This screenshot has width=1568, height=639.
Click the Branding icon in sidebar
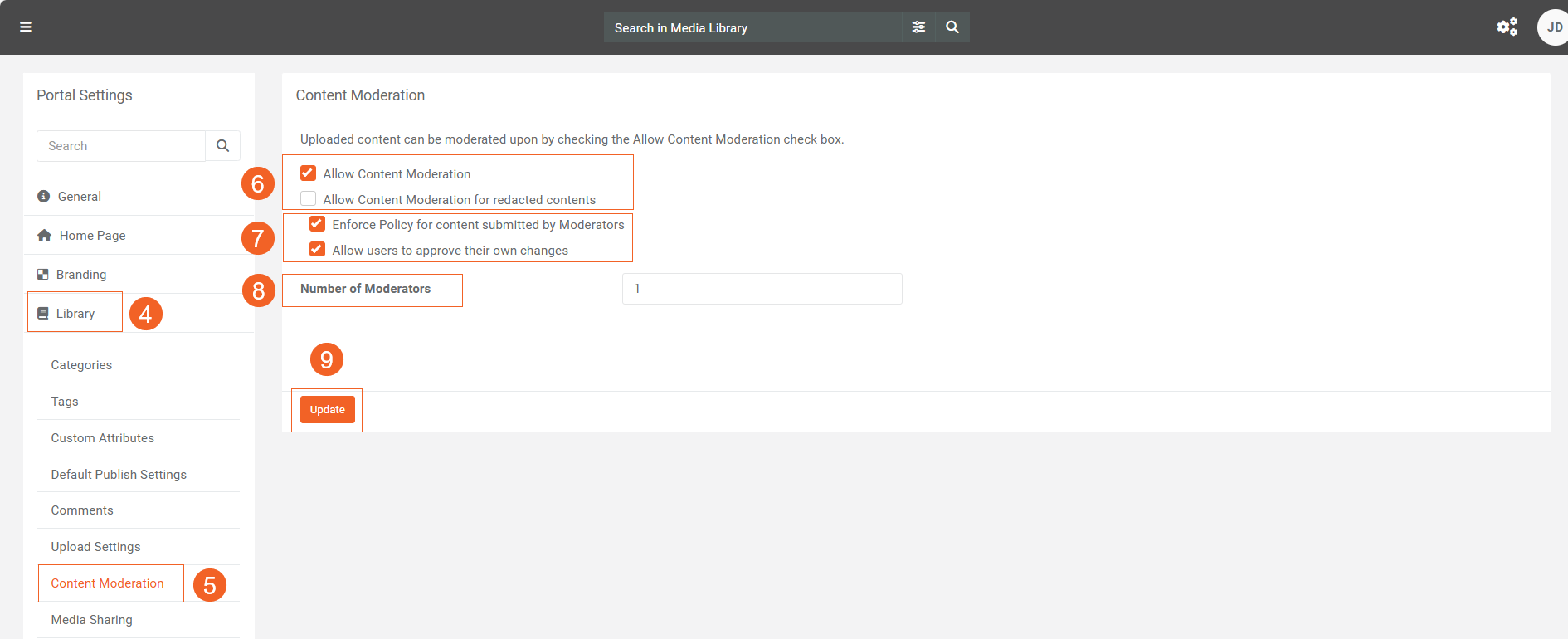(43, 275)
